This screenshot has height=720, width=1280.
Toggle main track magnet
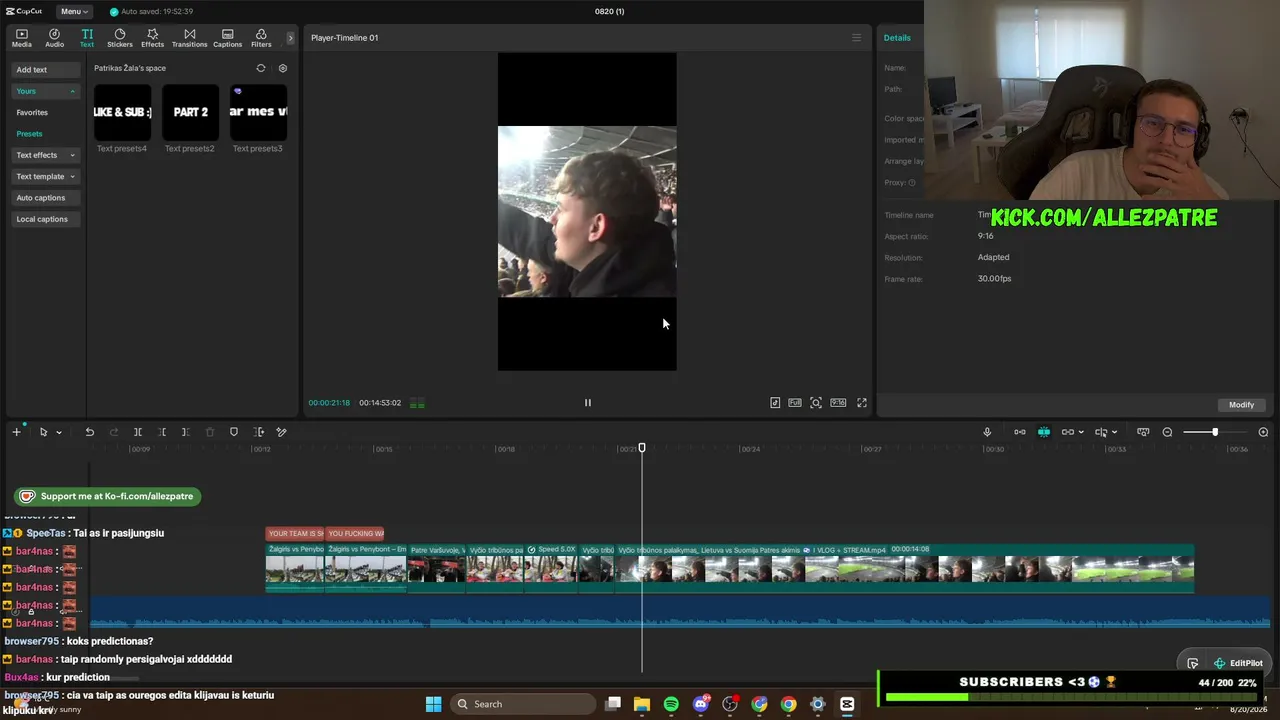(1020, 432)
